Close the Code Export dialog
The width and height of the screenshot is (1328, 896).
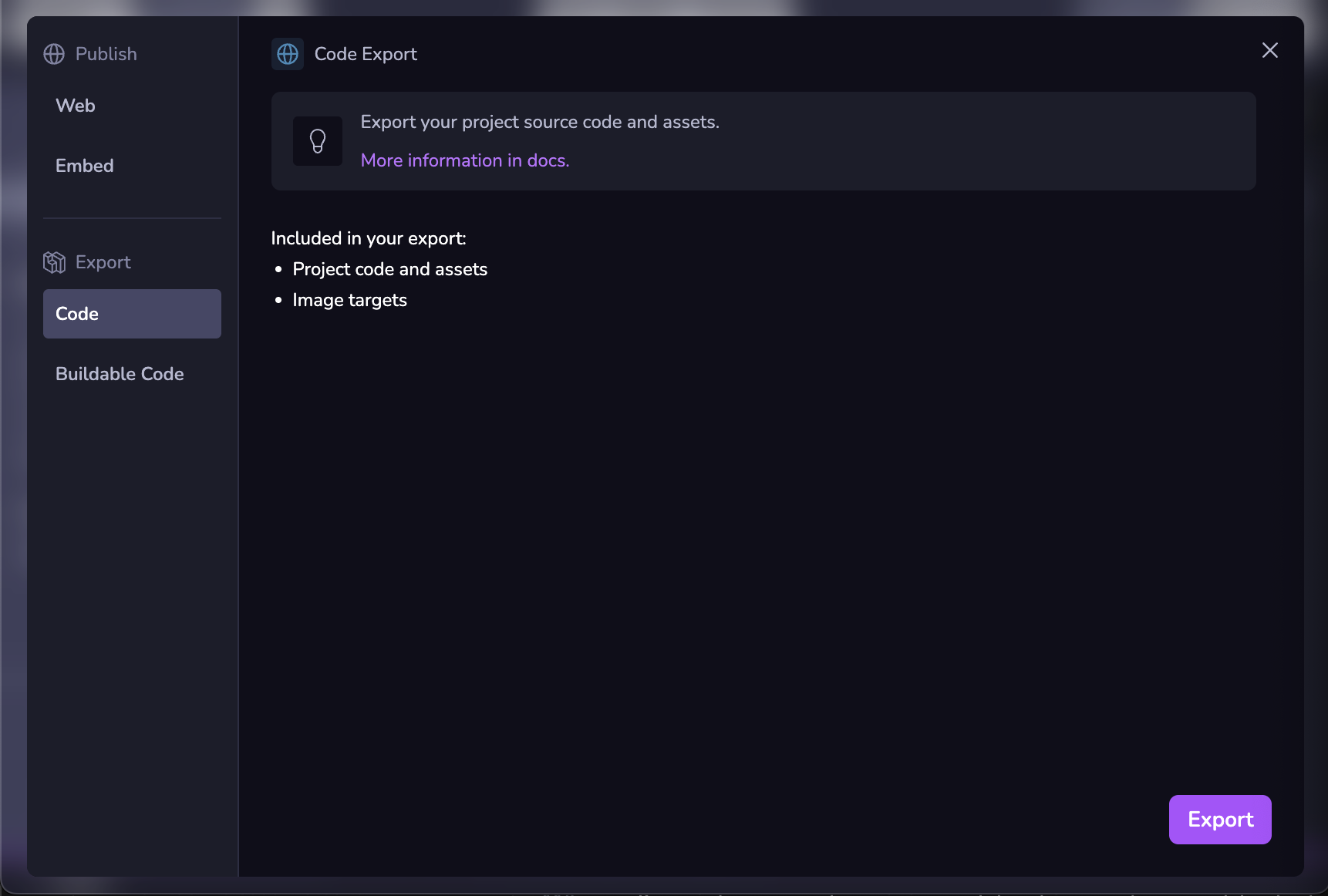pos(1269,51)
